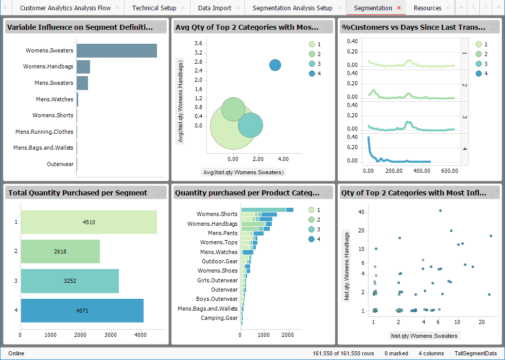Close the Segmentation tab
The width and height of the screenshot is (505, 360).
[399, 8]
